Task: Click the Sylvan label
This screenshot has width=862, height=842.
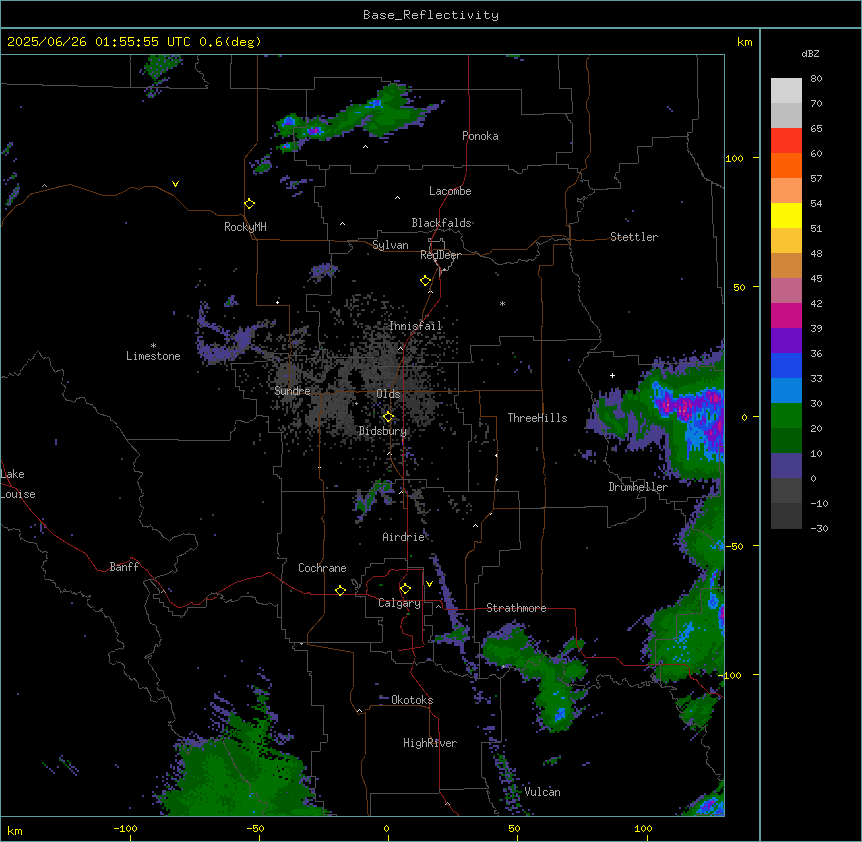Action: 390,245
